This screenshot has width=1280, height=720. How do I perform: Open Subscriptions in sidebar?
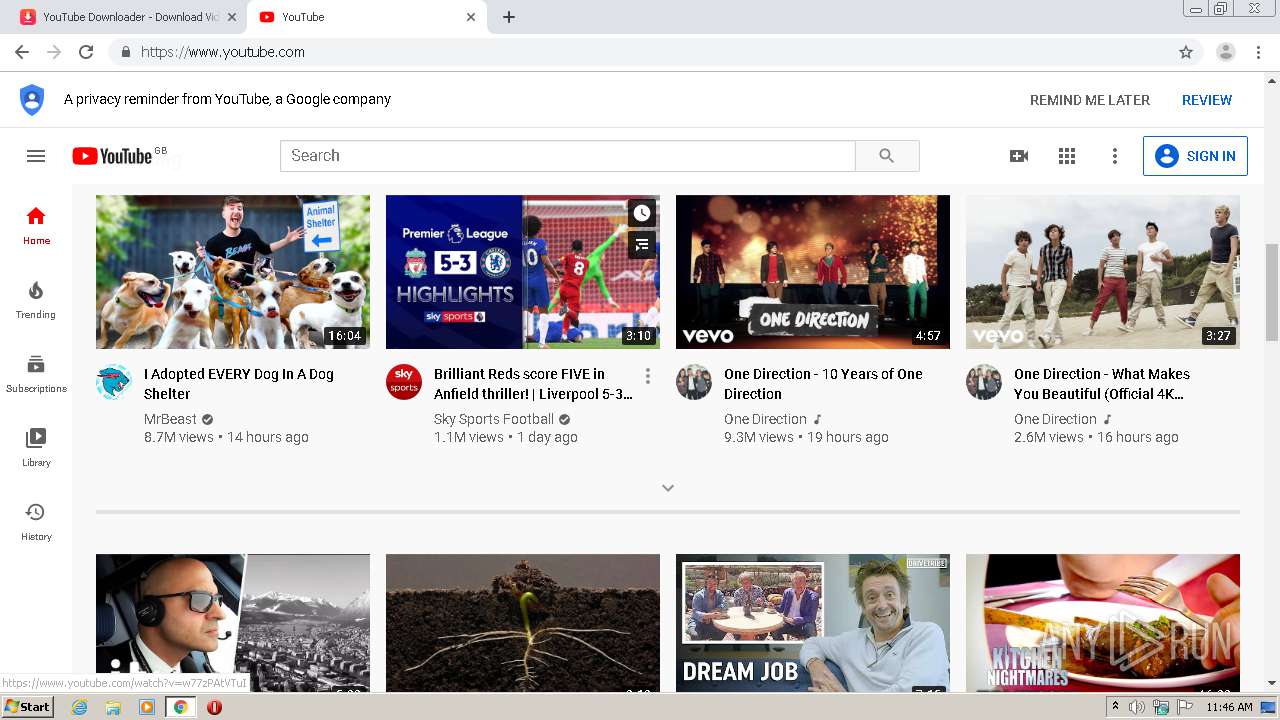click(x=36, y=374)
